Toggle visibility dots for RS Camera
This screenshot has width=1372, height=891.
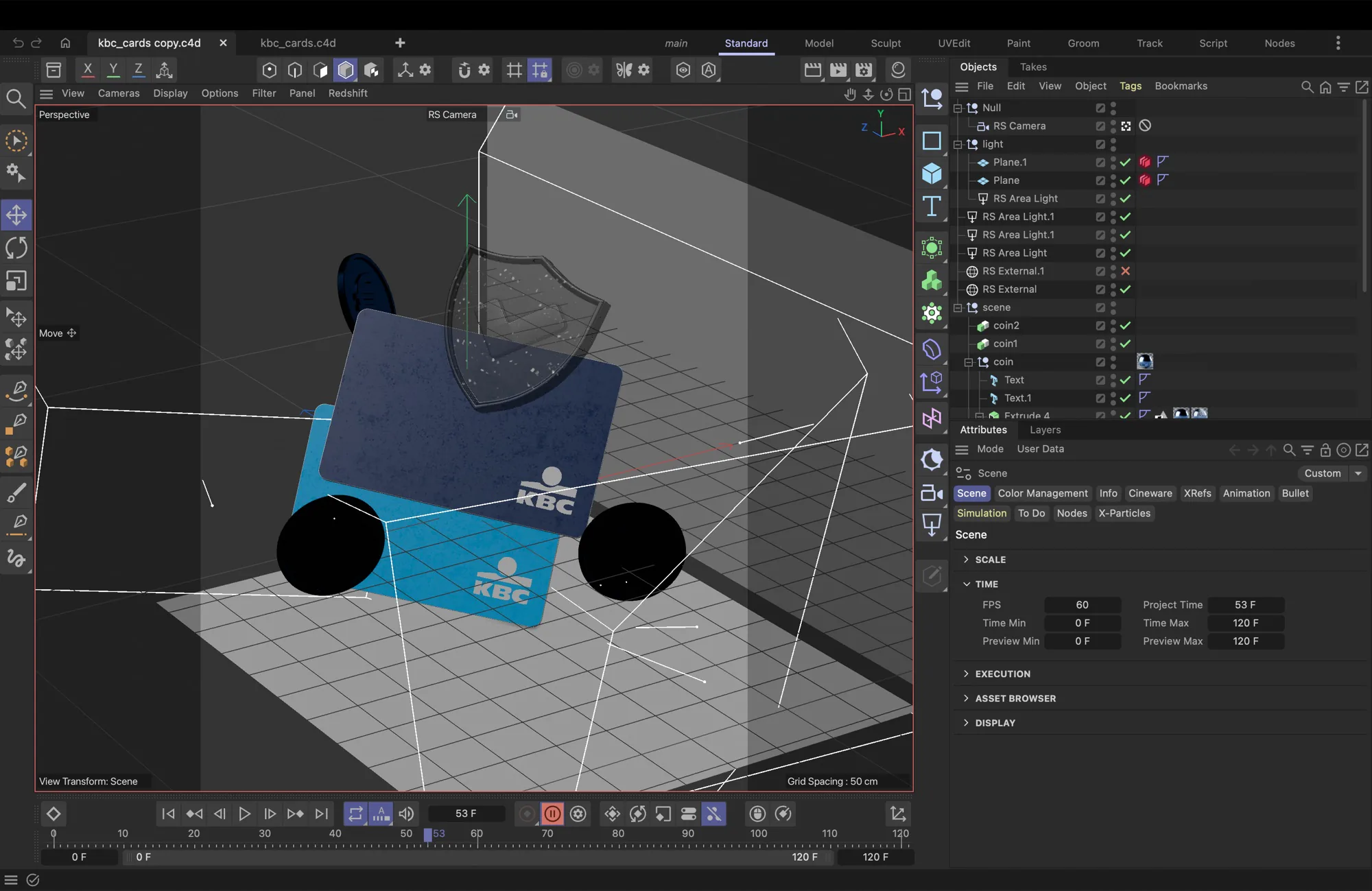point(1113,126)
